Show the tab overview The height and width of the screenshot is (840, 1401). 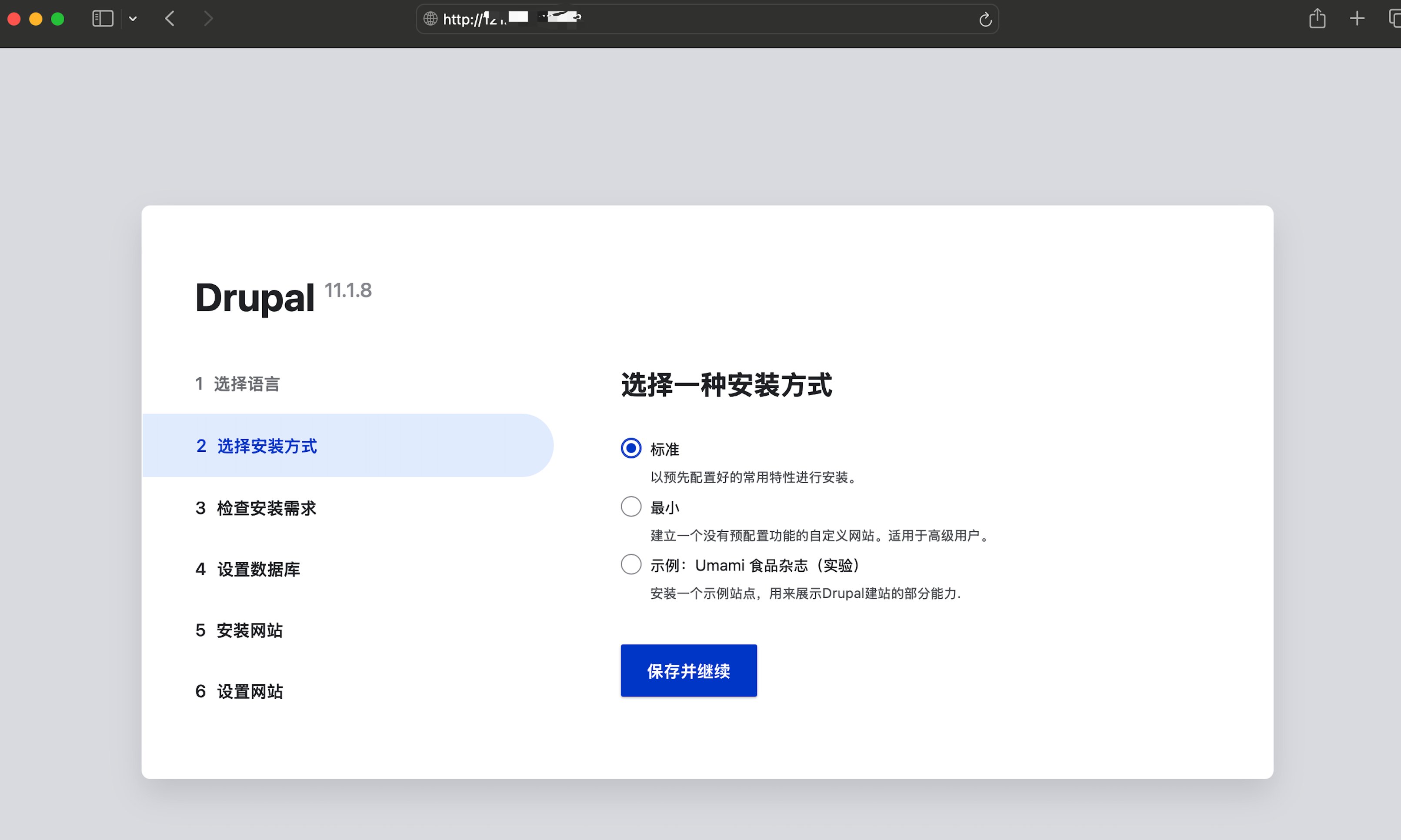click(1394, 19)
